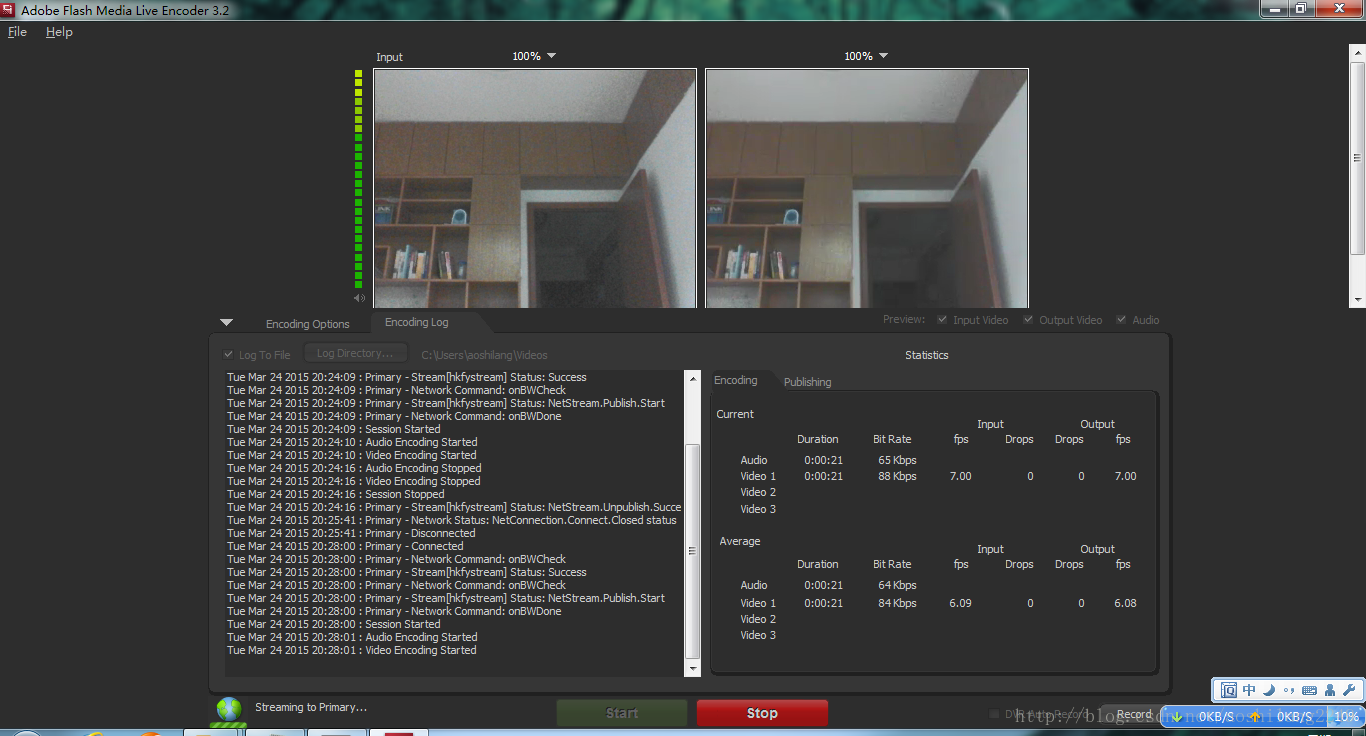Click the main window scroll down arrow
The height and width of the screenshot is (736, 1366).
point(1358,299)
